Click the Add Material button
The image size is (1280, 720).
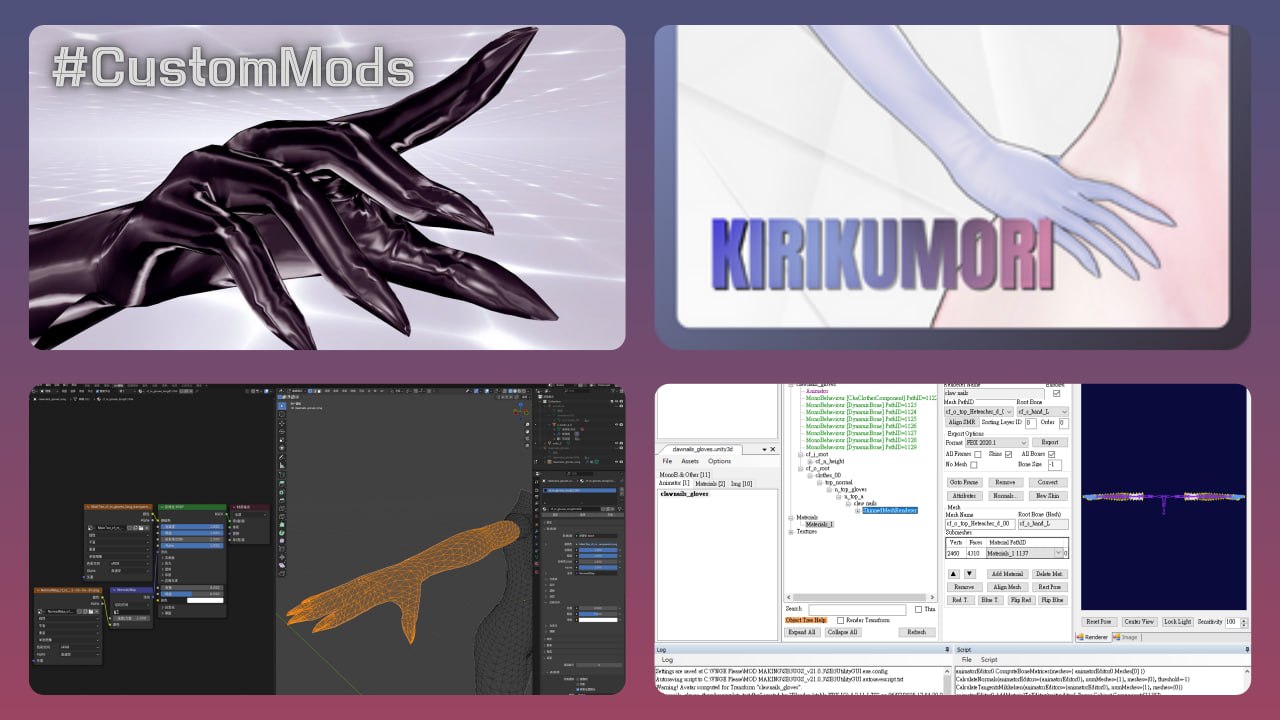[1008, 574]
